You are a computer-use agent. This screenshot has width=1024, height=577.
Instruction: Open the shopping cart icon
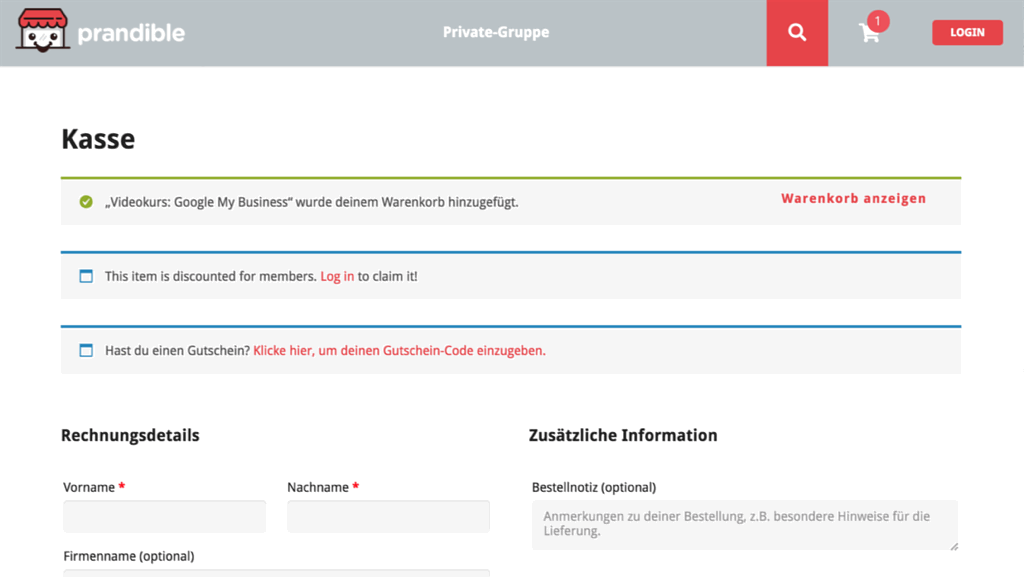pyautogui.click(x=869, y=34)
